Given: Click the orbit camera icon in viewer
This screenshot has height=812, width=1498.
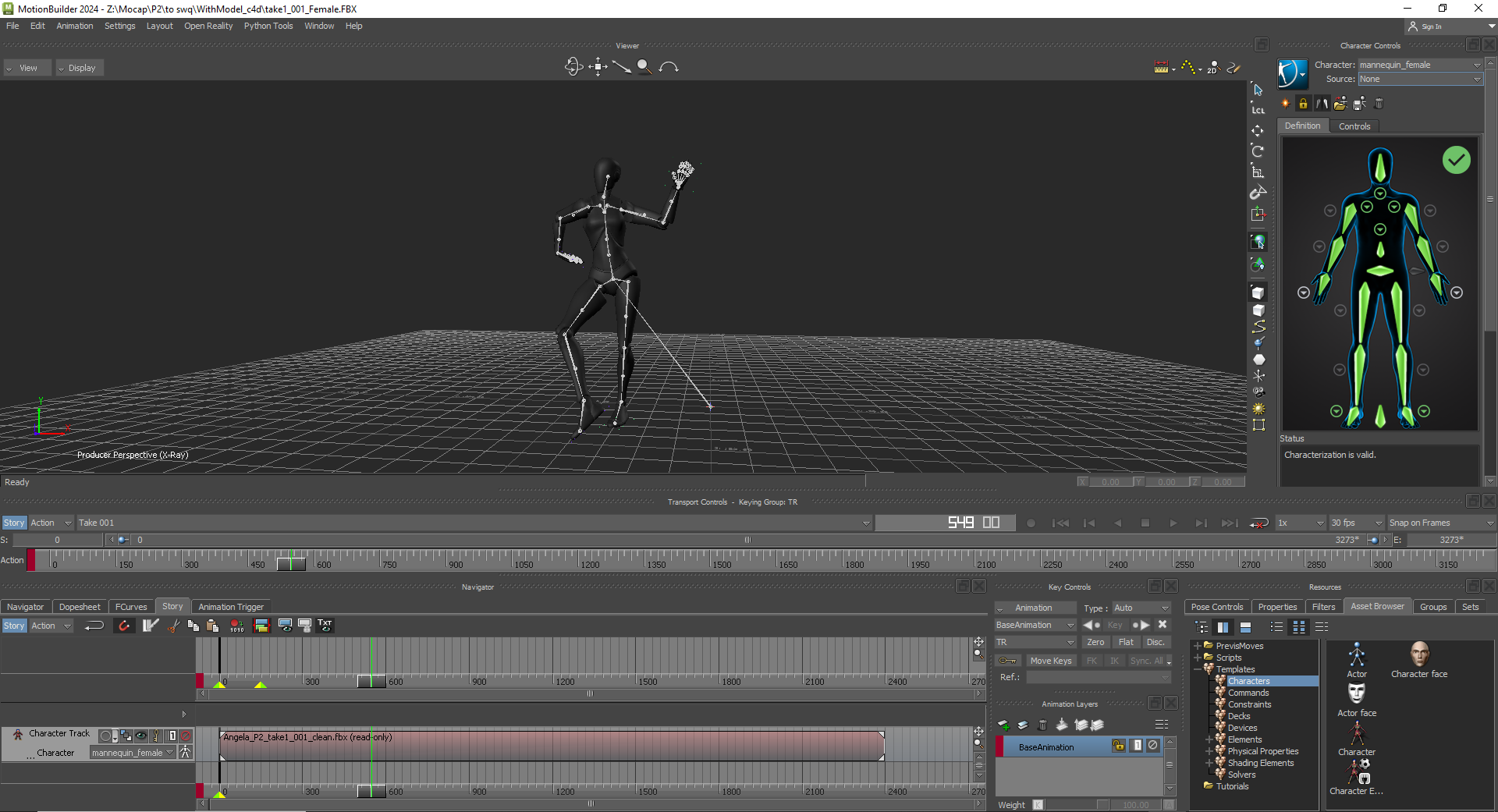Looking at the screenshot, I should [x=573, y=67].
